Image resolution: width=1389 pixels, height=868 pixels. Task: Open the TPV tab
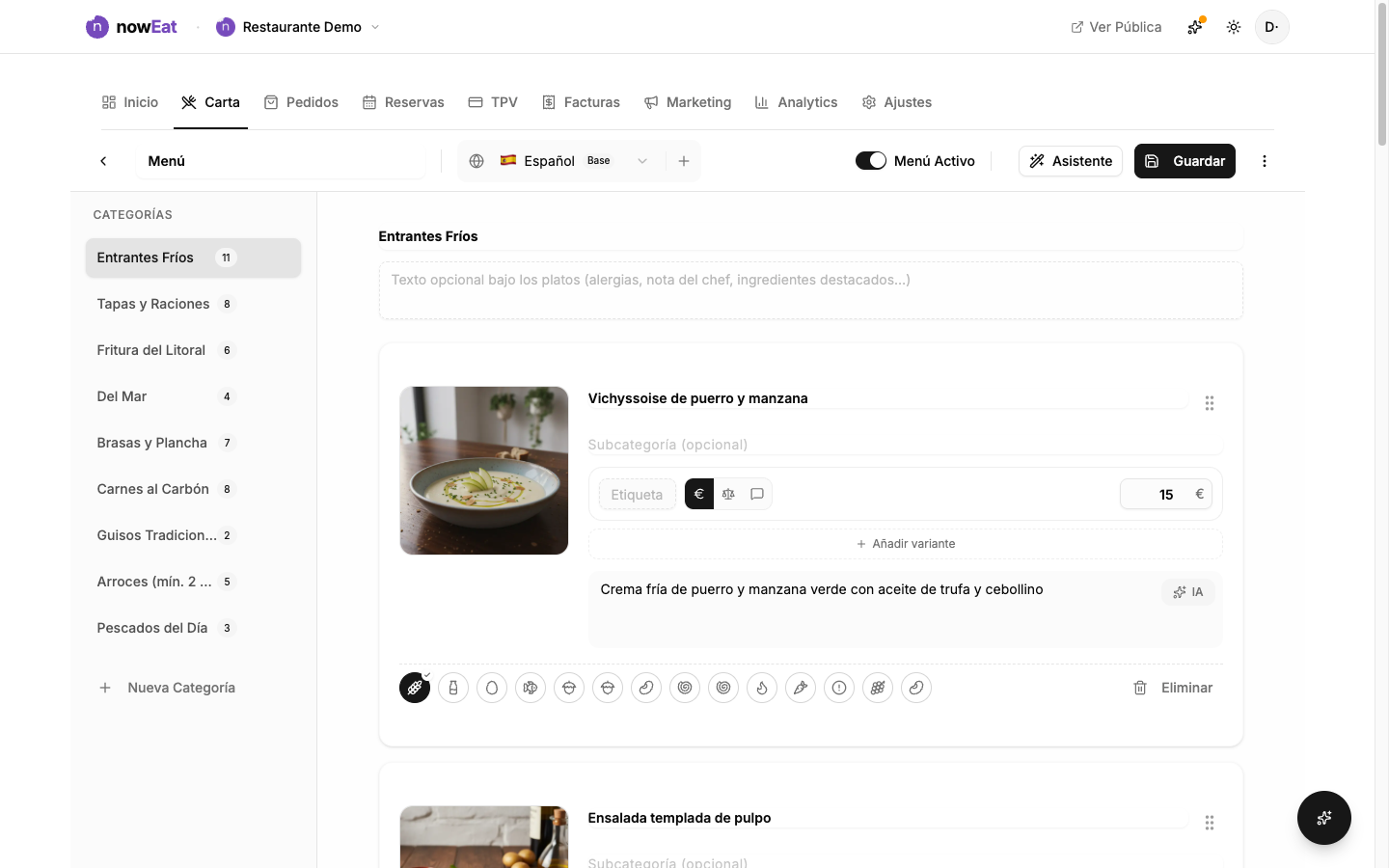click(x=493, y=102)
